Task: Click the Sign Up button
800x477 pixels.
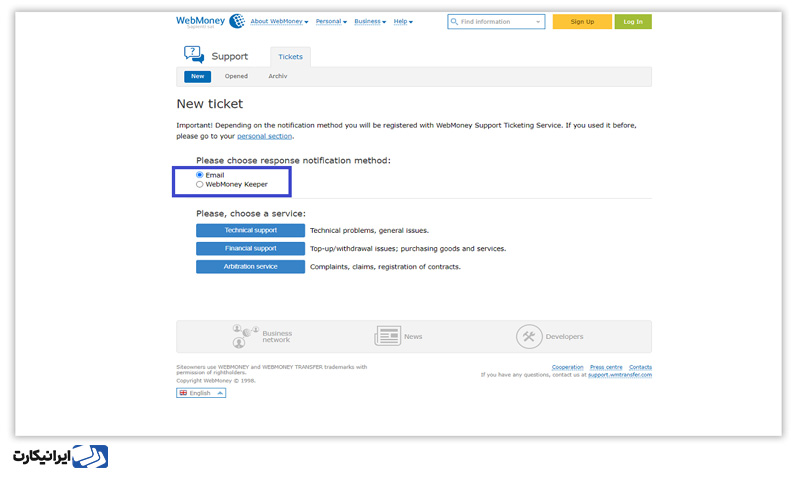Action: point(582,21)
